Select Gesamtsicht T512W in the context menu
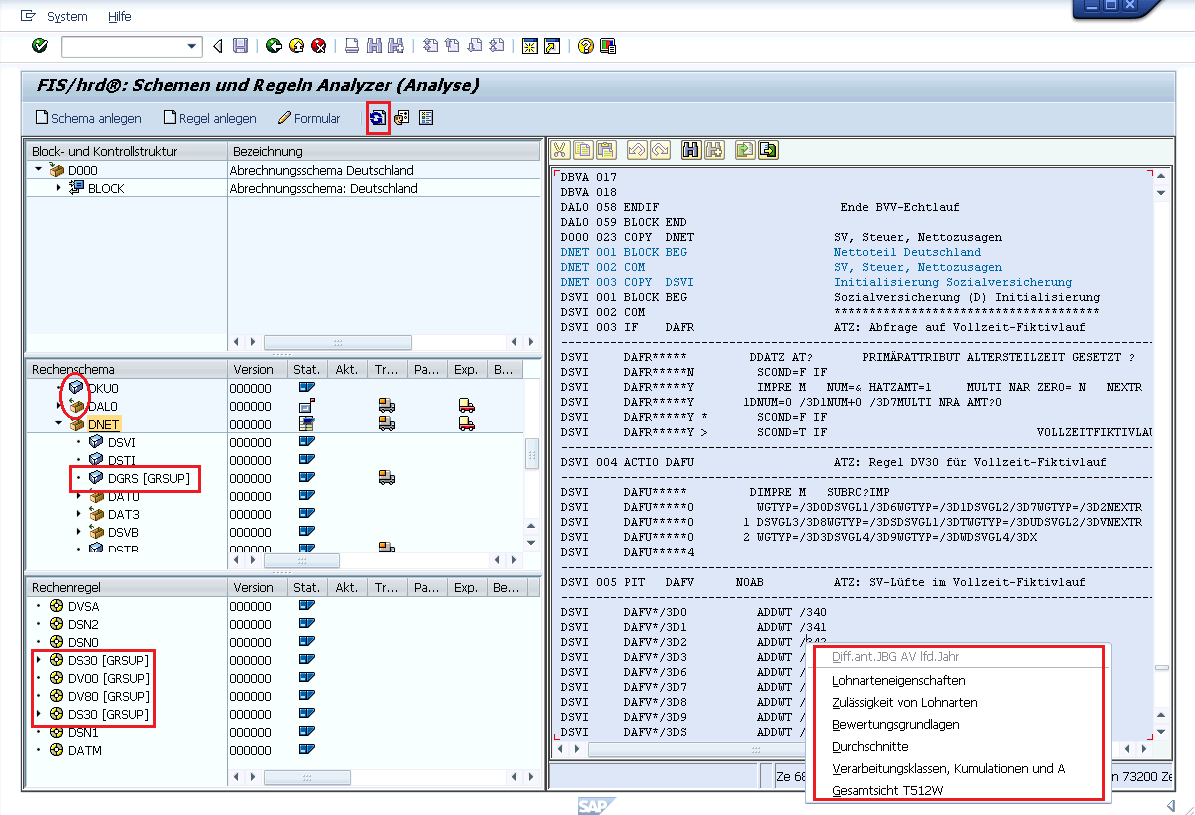Screen dimensions: 1195x815 click(x=888, y=791)
